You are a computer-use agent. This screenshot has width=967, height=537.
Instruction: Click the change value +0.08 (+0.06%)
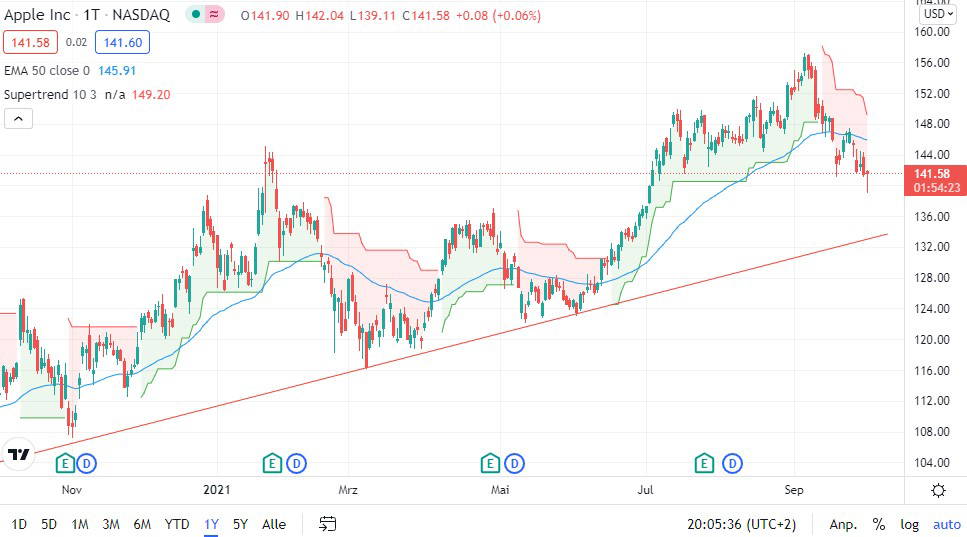click(x=498, y=15)
